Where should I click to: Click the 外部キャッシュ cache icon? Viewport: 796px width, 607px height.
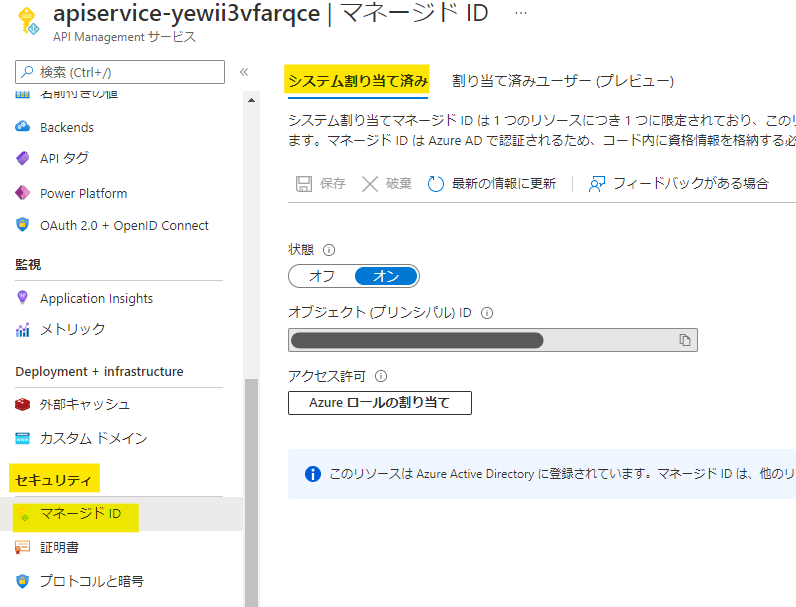[23, 404]
